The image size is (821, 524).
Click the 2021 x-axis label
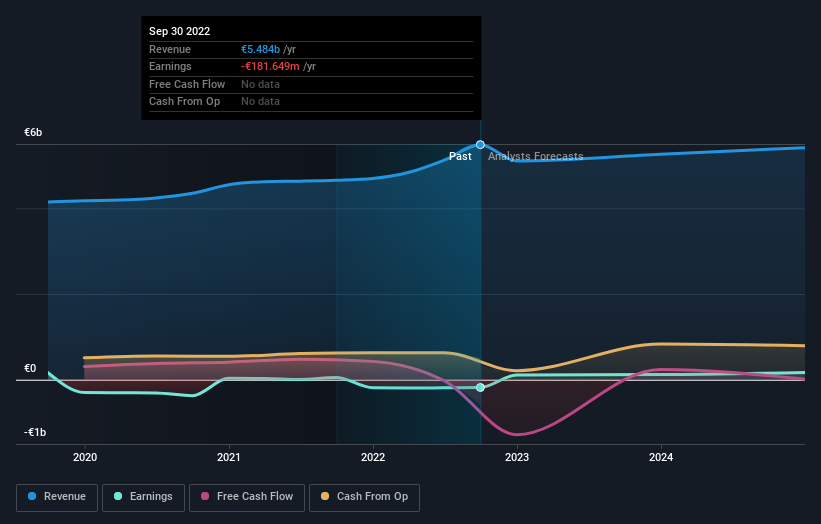tap(229, 457)
